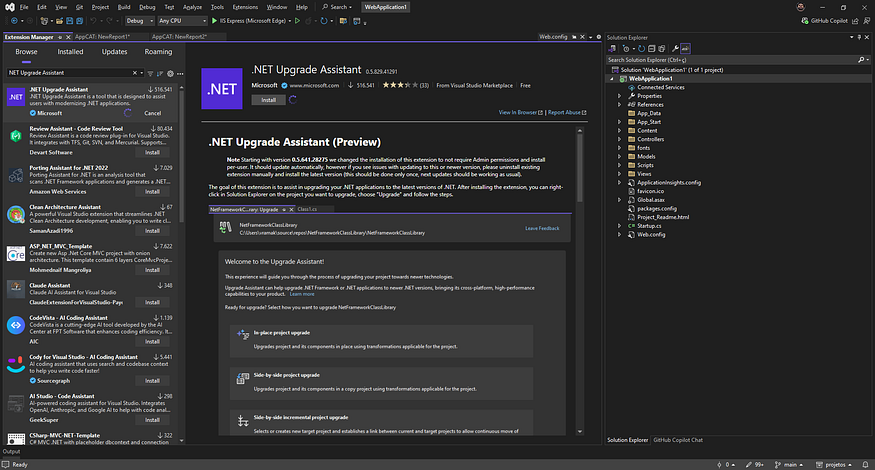Click the View in Browser link
Image resolution: width=875 pixels, height=470 pixels.
(x=519, y=112)
